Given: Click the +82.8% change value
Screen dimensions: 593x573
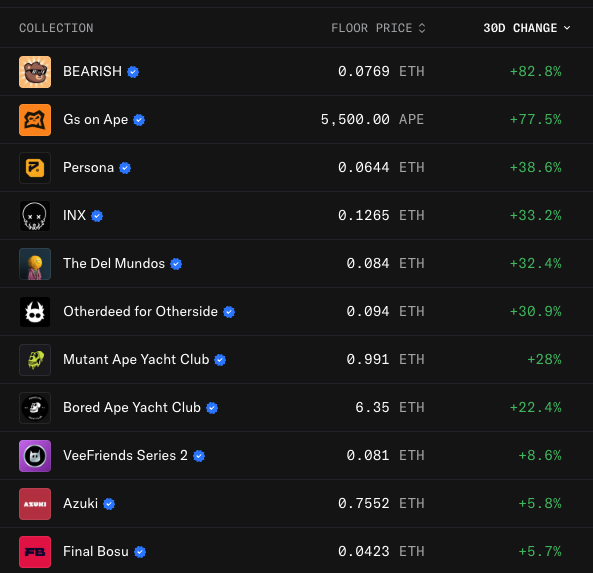Looking at the screenshot, I should click(536, 72).
